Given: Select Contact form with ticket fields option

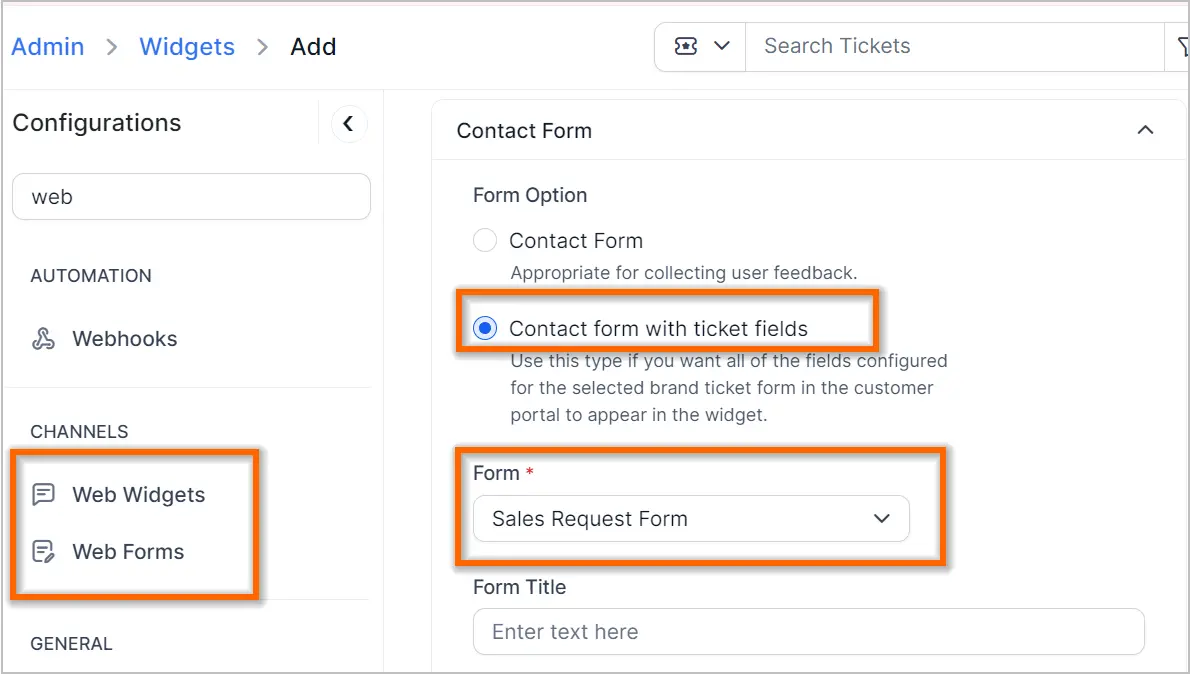Looking at the screenshot, I should (x=485, y=329).
